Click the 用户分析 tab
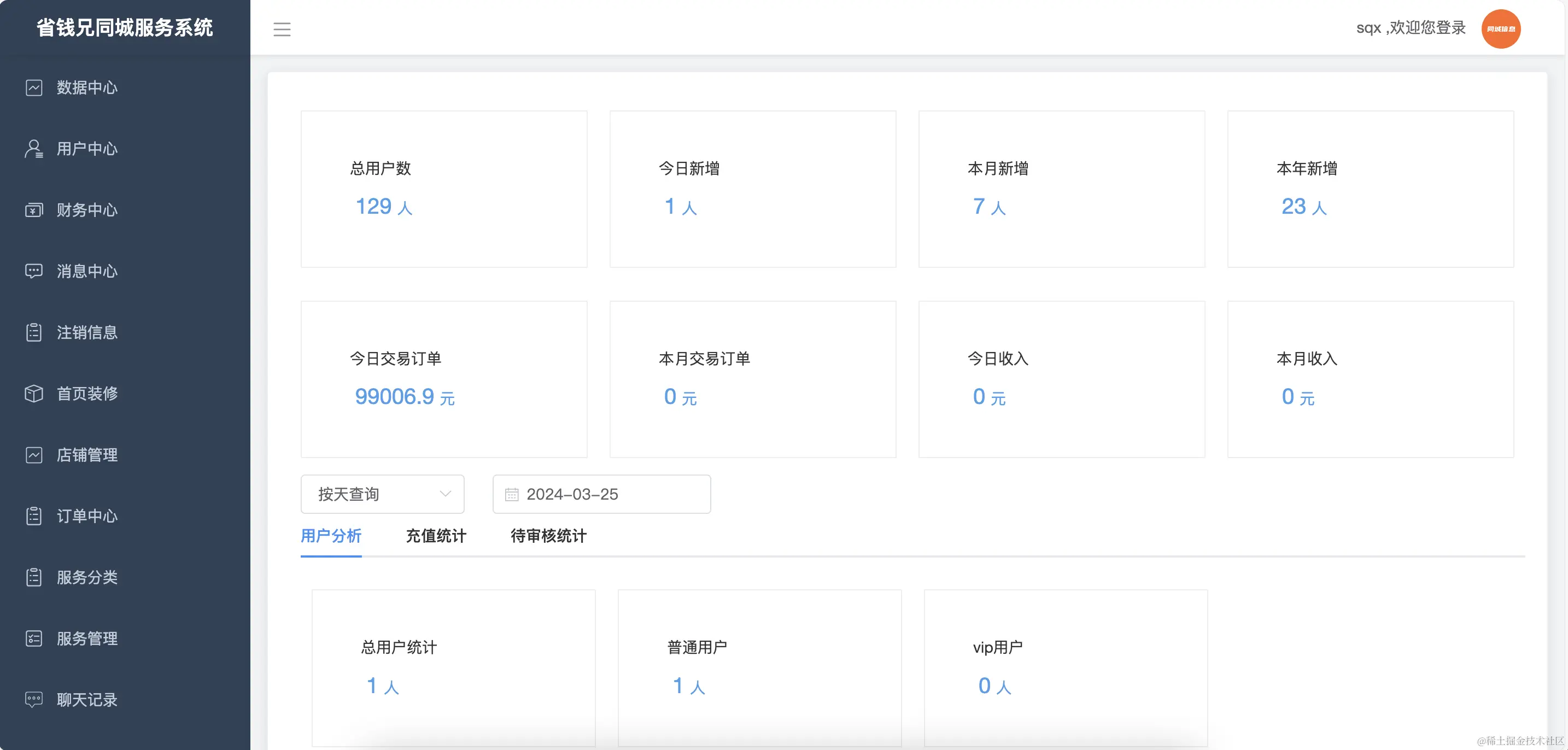Viewport: 1568px width, 750px height. 331,536
